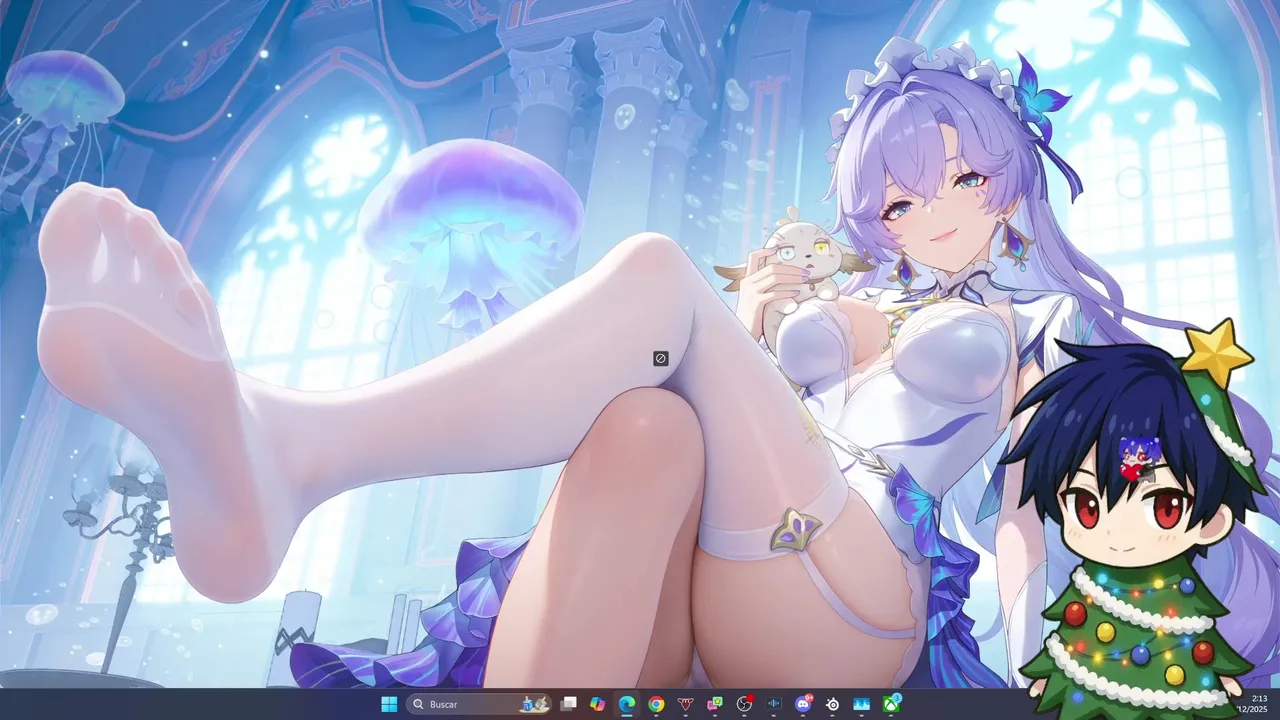
Task: Click the Buscar search box
Action: pos(479,704)
